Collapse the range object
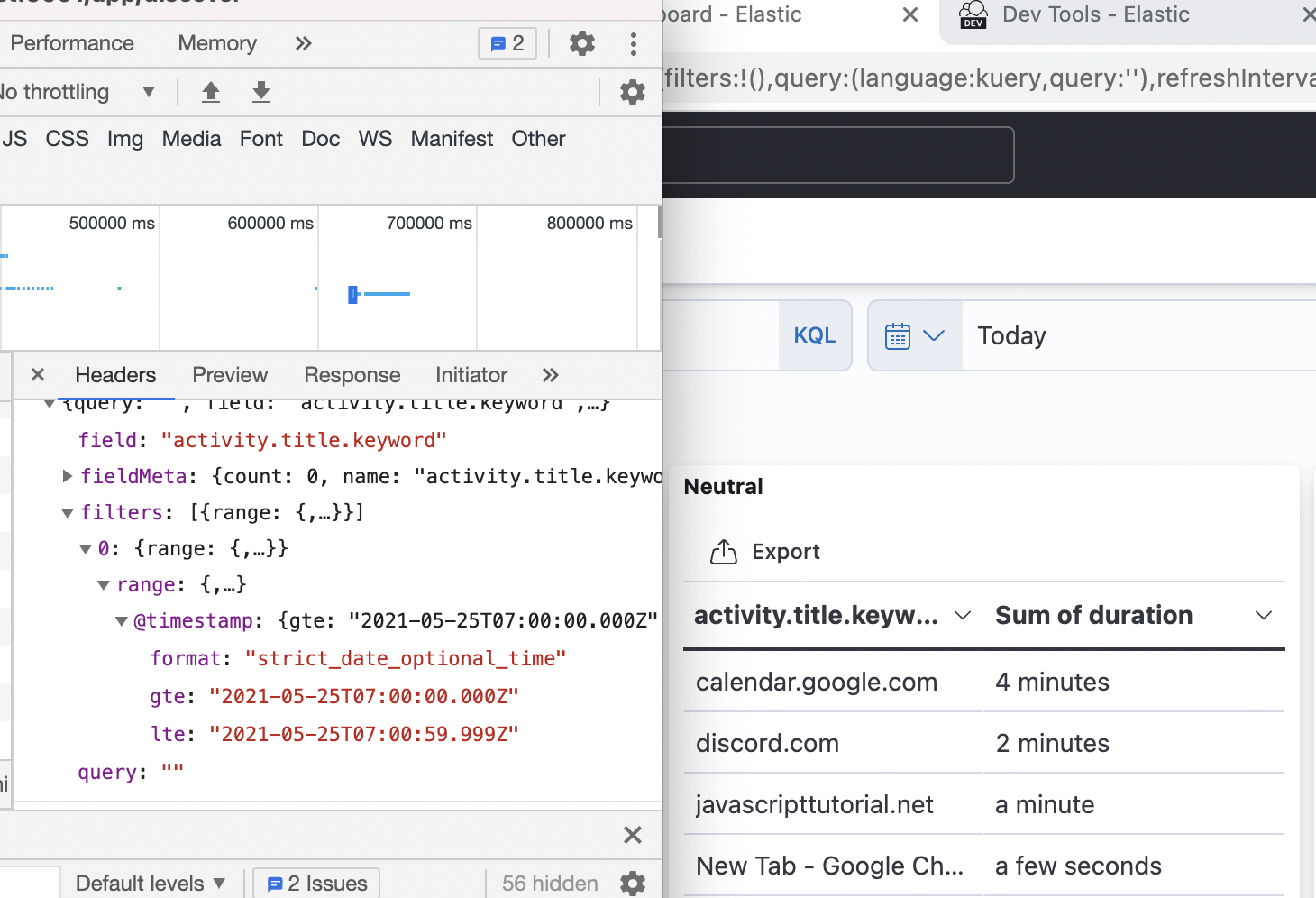Image resolution: width=1316 pixels, height=898 pixels. coord(104,585)
